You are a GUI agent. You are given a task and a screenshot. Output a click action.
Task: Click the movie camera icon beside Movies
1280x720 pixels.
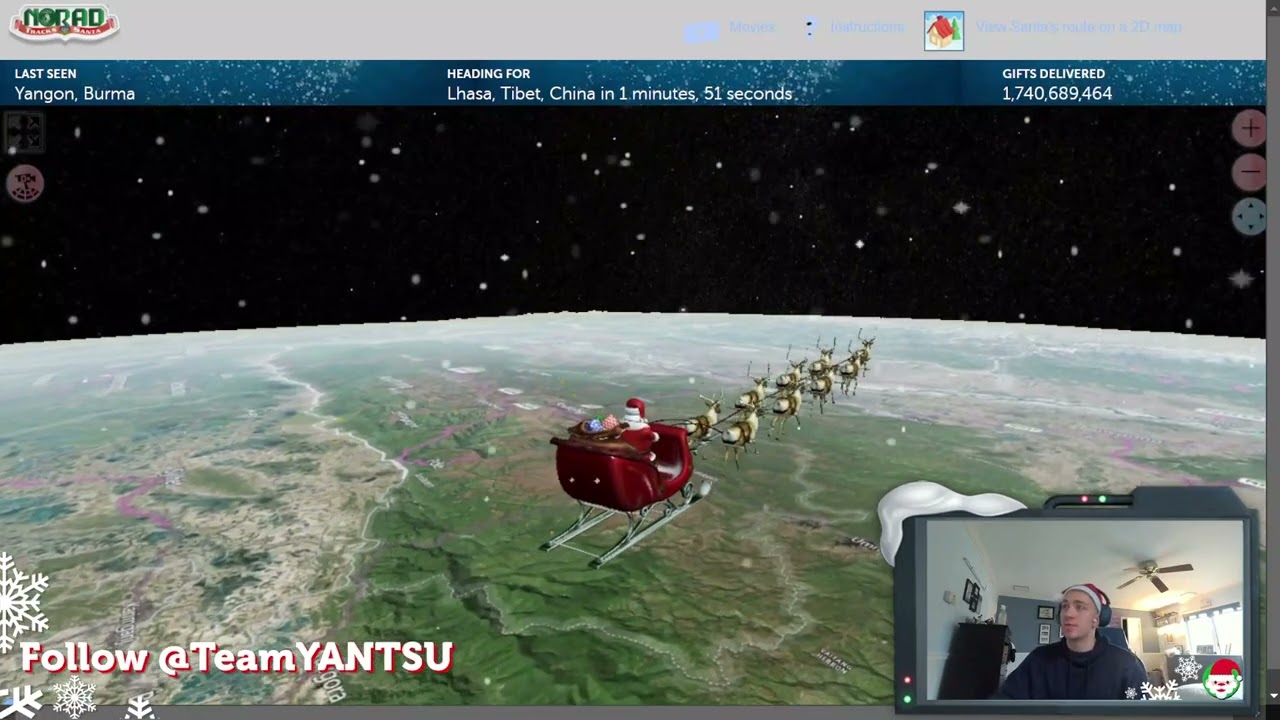click(701, 32)
